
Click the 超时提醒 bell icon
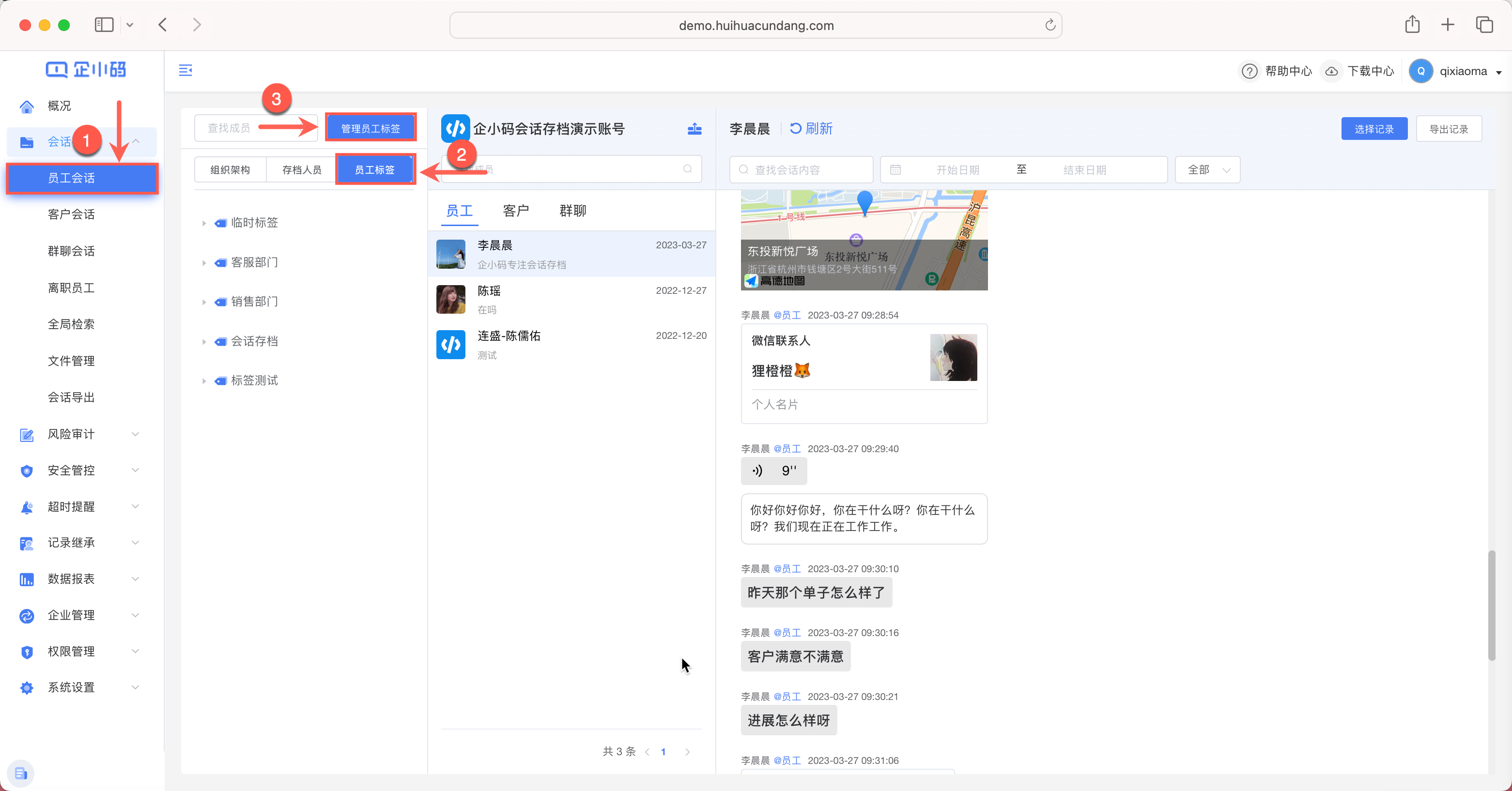coord(27,507)
